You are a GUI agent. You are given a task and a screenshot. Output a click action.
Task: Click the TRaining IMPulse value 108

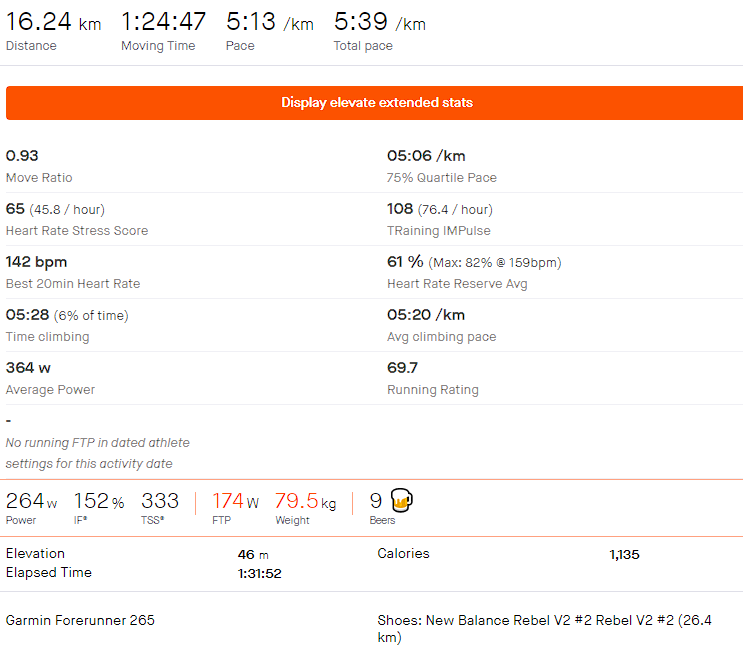(x=400, y=210)
